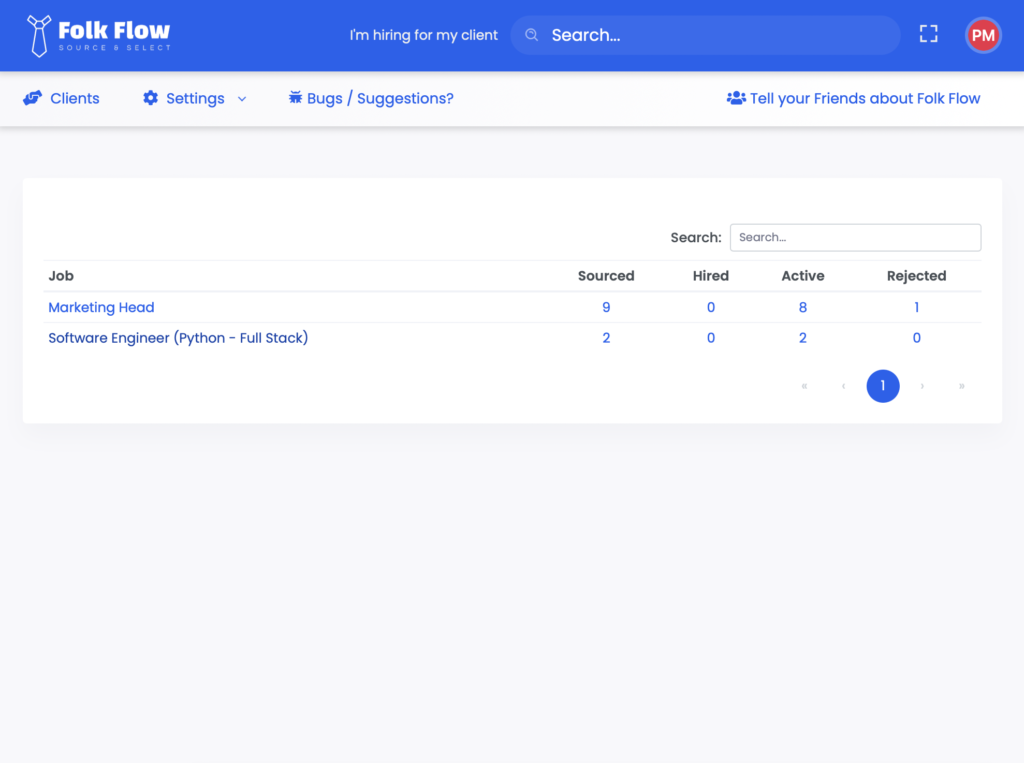Screen dimensions: 1024x763
Task: Click Marketing Head hired count 0
Action: click(711, 307)
